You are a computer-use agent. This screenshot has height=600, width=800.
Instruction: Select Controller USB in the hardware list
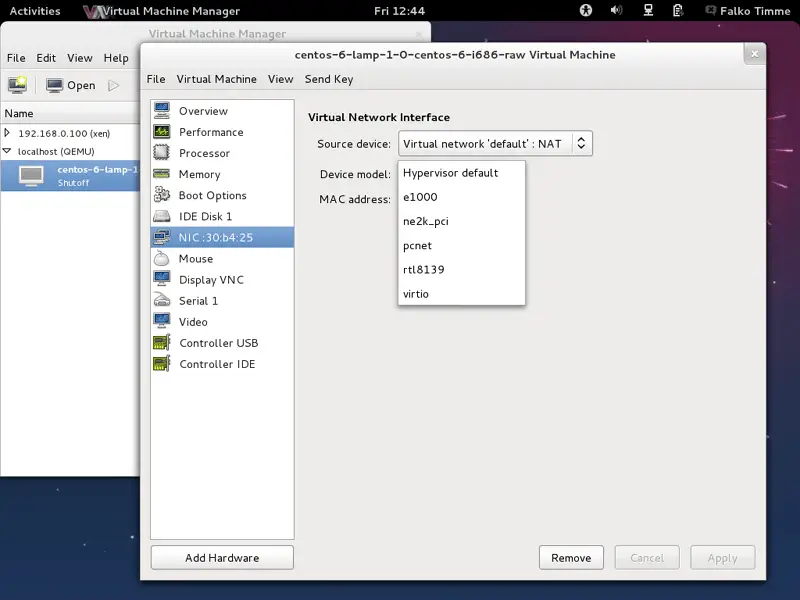tap(222, 342)
